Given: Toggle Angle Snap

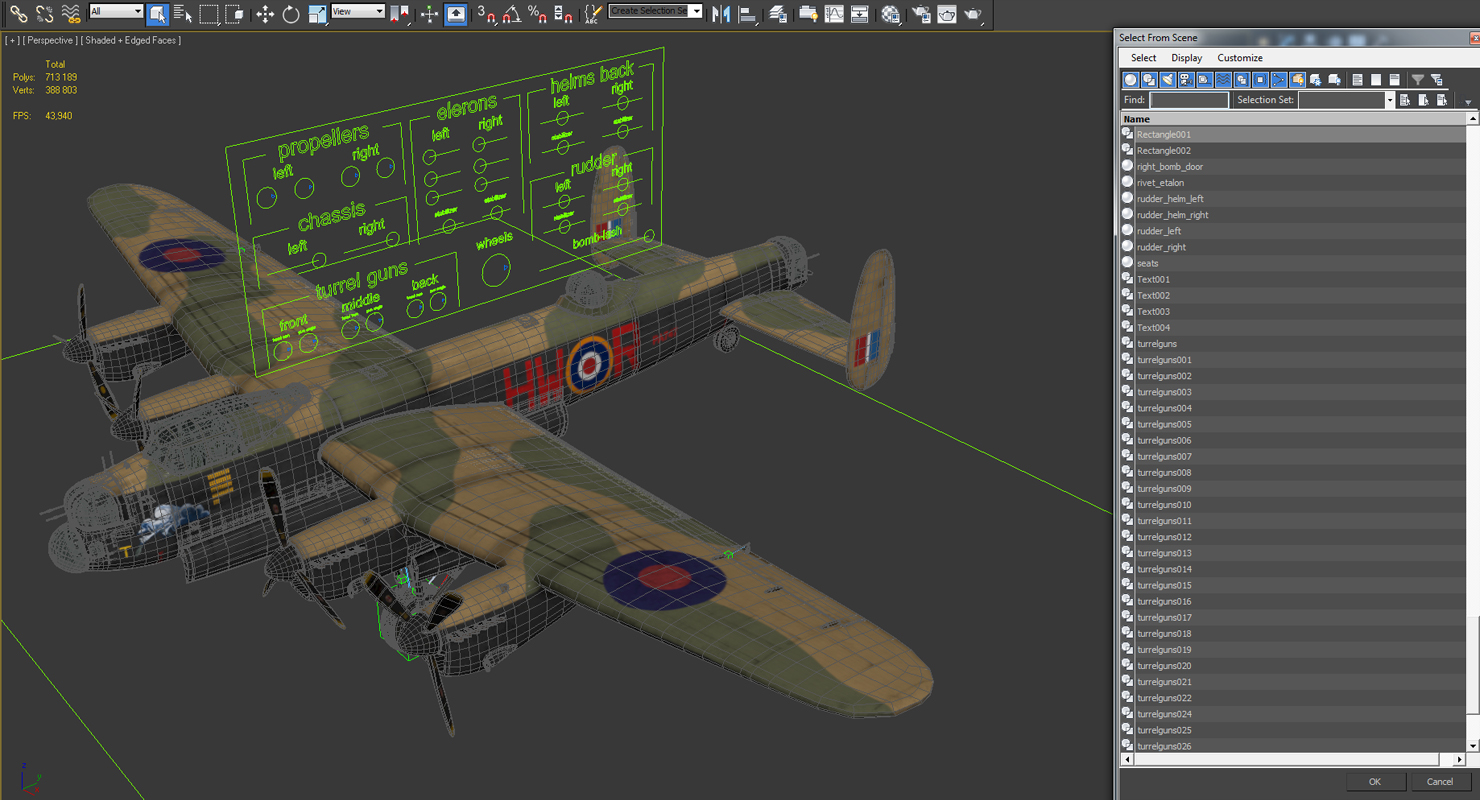Looking at the screenshot, I should (x=511, y=14).
